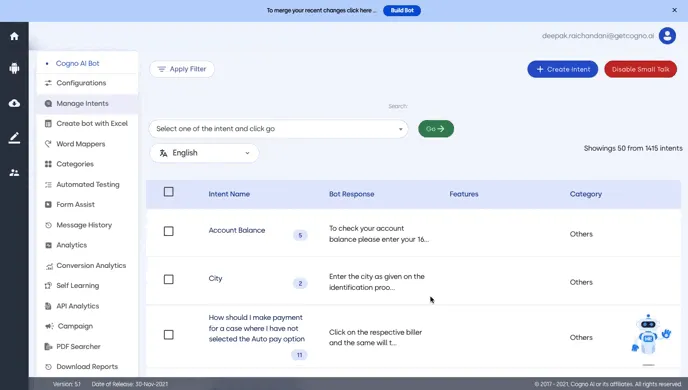Viewport: 688px width, 390px height.
Task: Click the Word Mappers icon
Action: tap(48, 144)
